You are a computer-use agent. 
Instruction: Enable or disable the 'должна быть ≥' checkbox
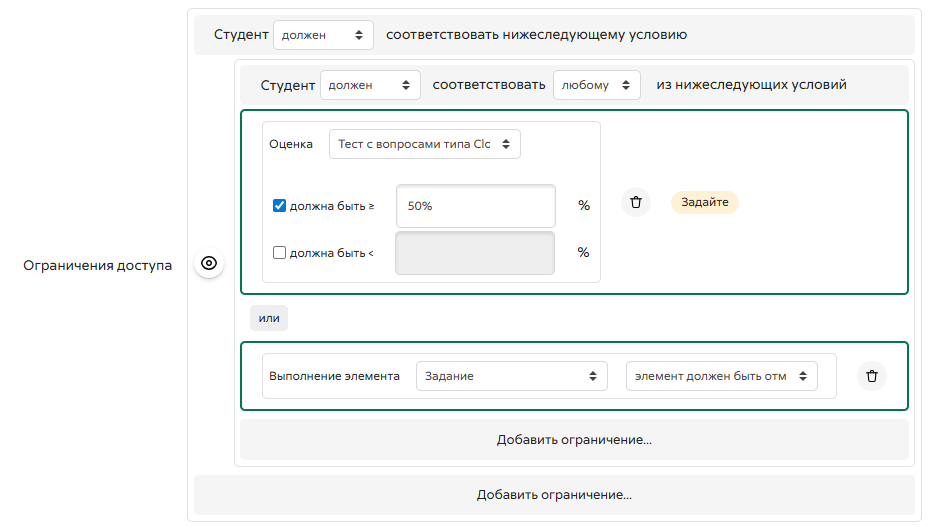[x=280, y=206]
